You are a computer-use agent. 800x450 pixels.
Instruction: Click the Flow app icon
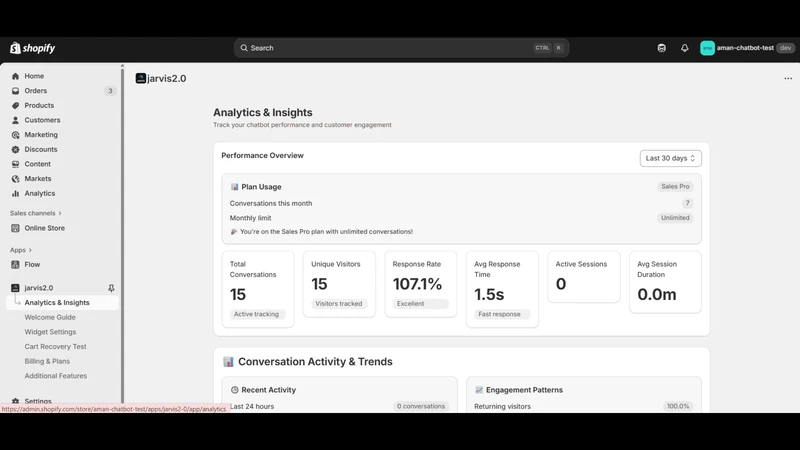tap(15, 264)
